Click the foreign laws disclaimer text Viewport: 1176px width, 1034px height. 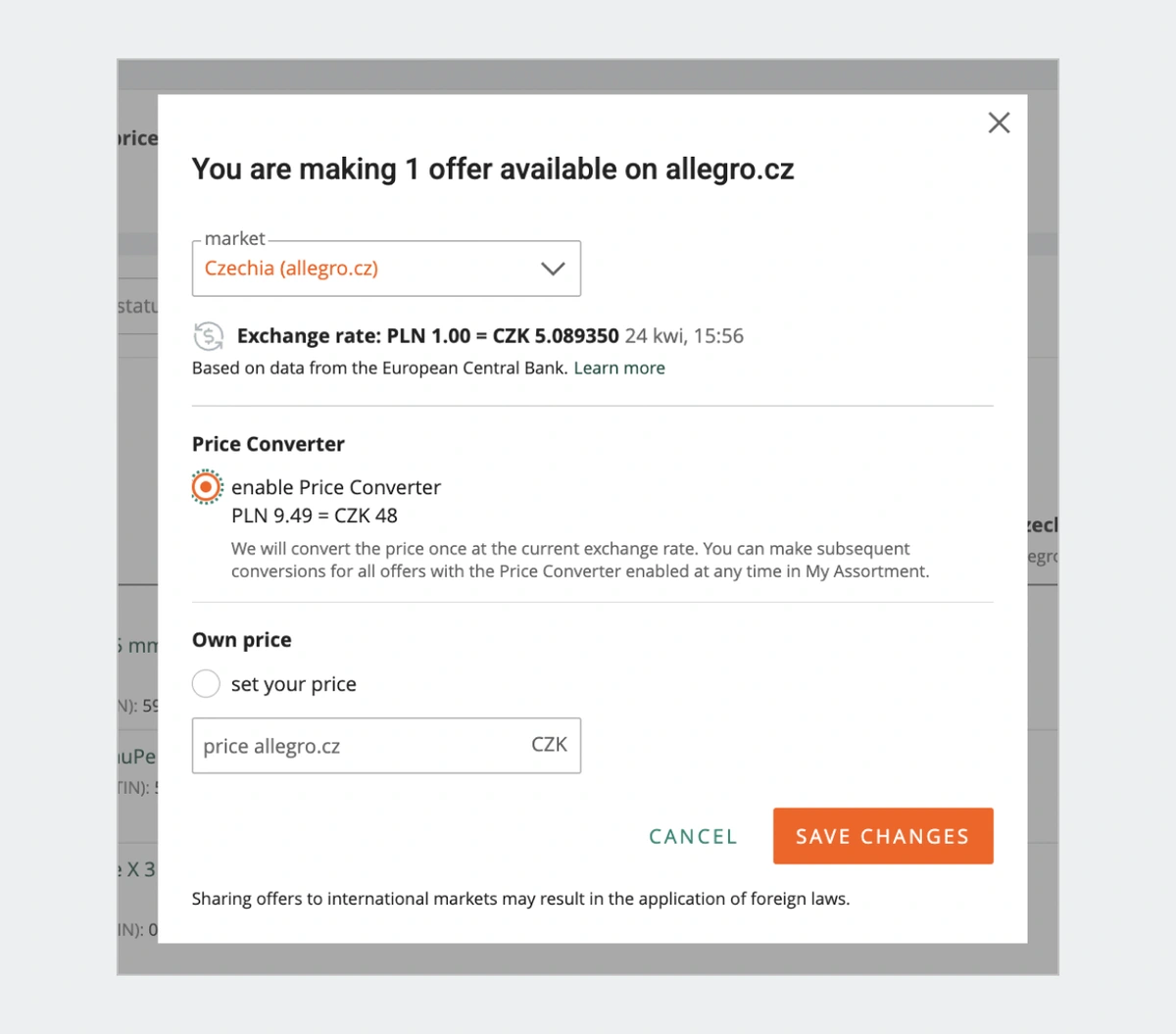point(520,899)
